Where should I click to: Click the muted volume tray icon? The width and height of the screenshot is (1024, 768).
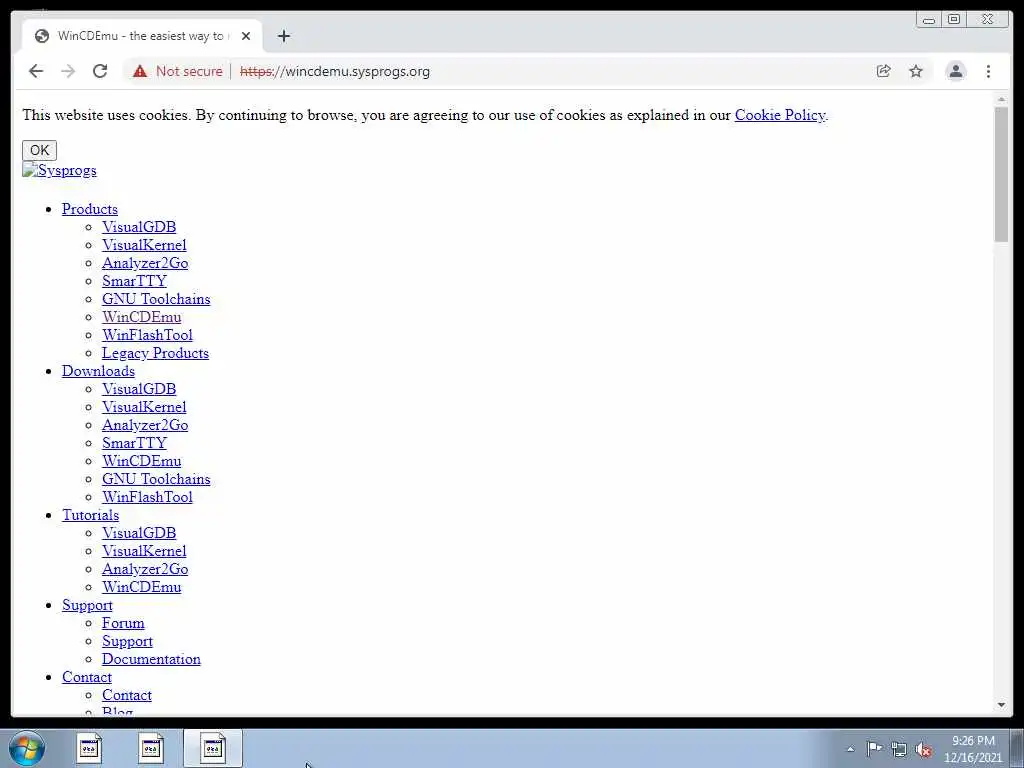click(923, 749)
